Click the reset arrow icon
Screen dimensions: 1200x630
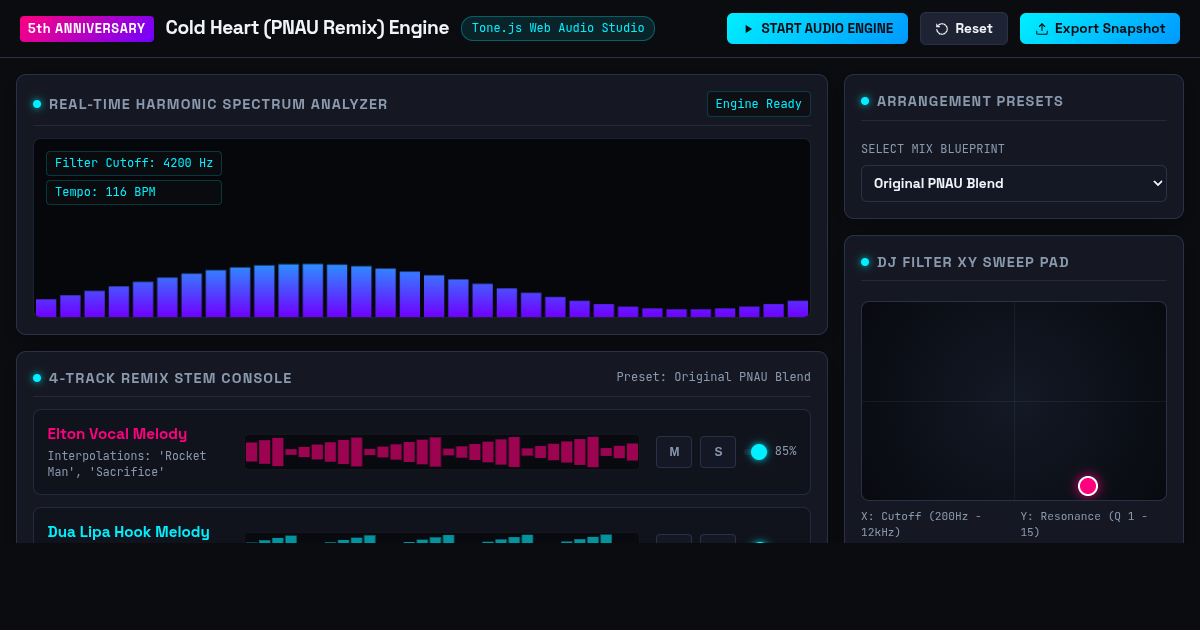tap(942, 29)
